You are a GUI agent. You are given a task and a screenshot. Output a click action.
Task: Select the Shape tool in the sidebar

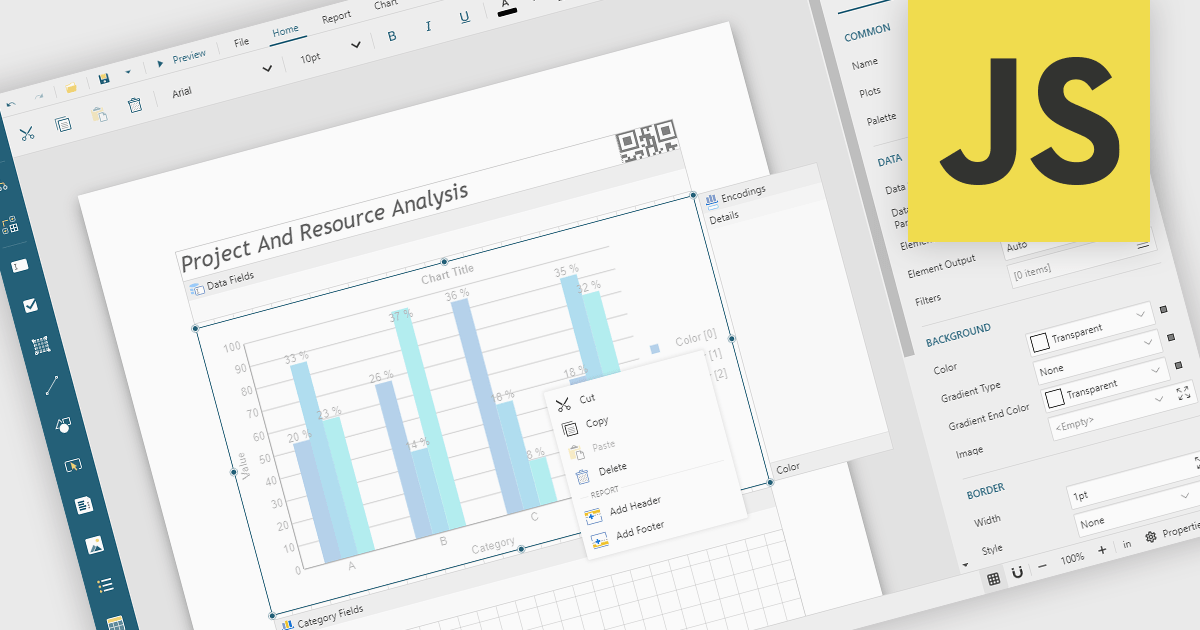pyautogui.click(x=62, y=424)
